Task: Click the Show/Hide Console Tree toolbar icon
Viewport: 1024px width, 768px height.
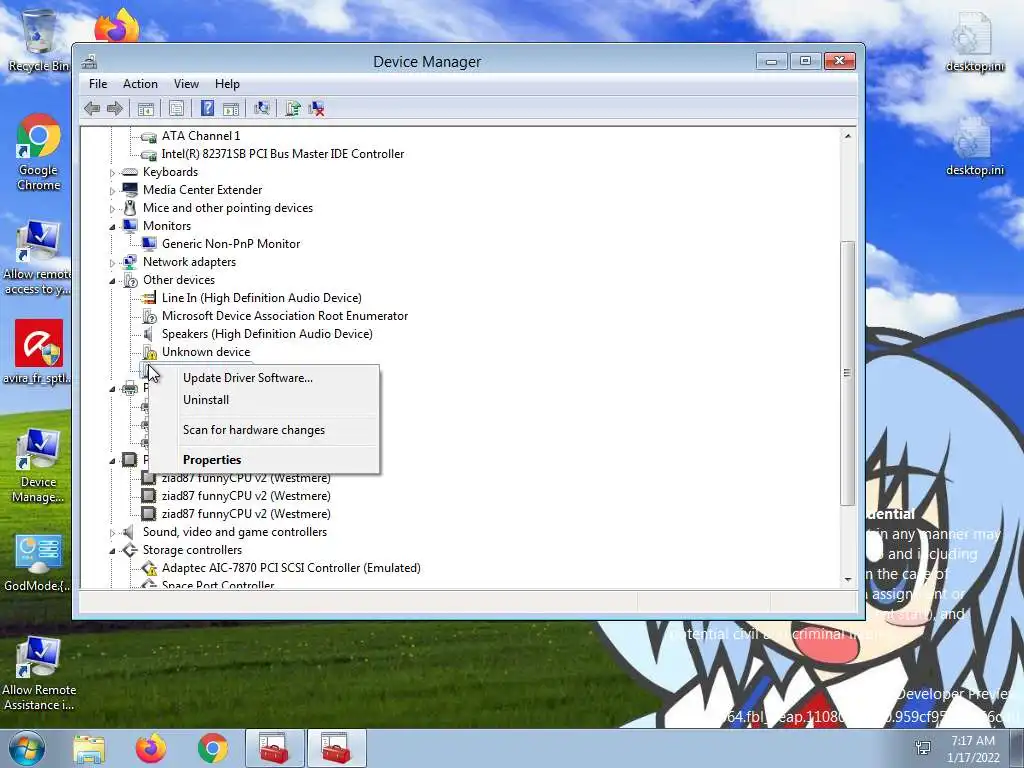Action: 146,108
